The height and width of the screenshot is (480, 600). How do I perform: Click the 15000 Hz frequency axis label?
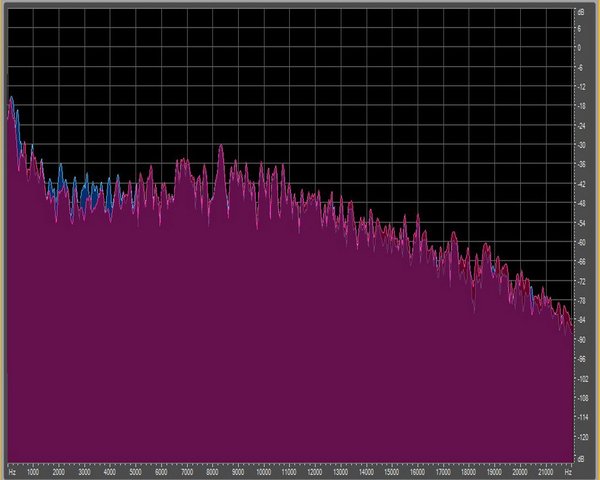click(x=392, y=472)
